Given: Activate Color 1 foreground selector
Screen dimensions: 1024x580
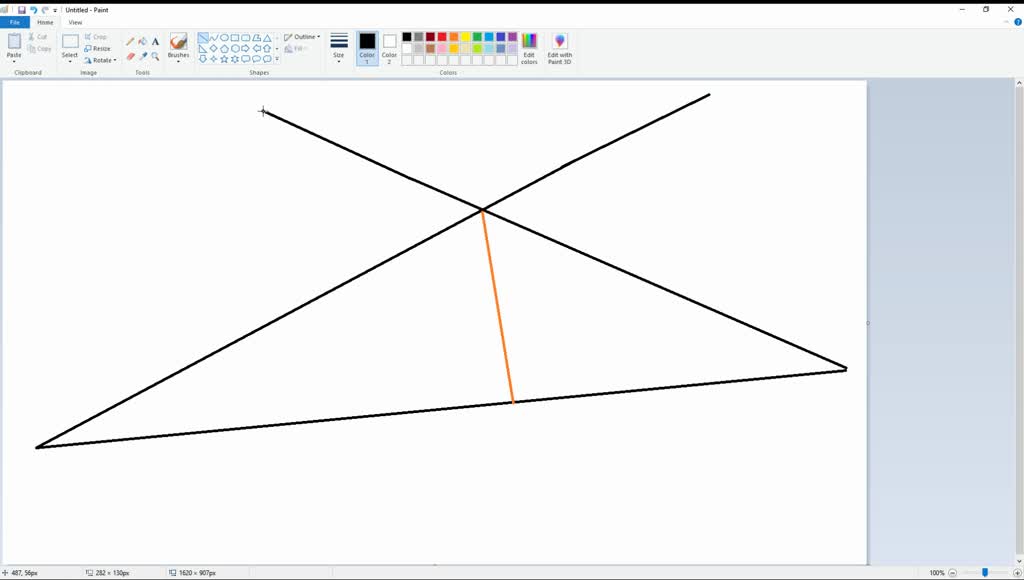Looking at the screenshot, I should click(367, 48).
